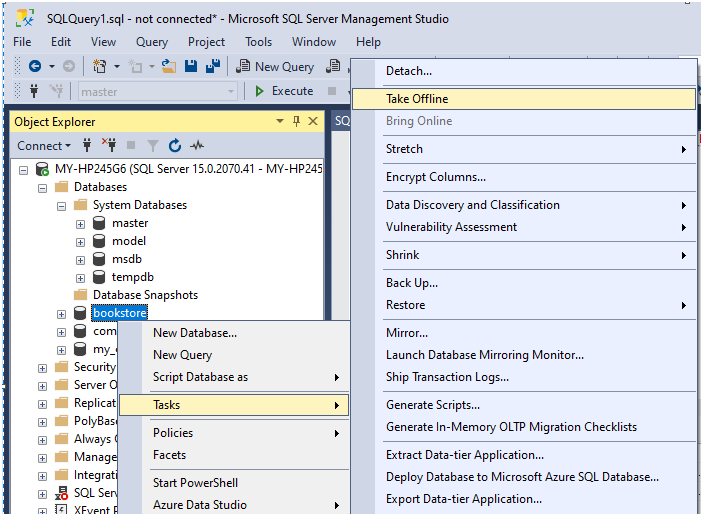Click the Refresh icon in Object Explorer
The height and width of the screenshot is (516, 703).
(175, 145)
